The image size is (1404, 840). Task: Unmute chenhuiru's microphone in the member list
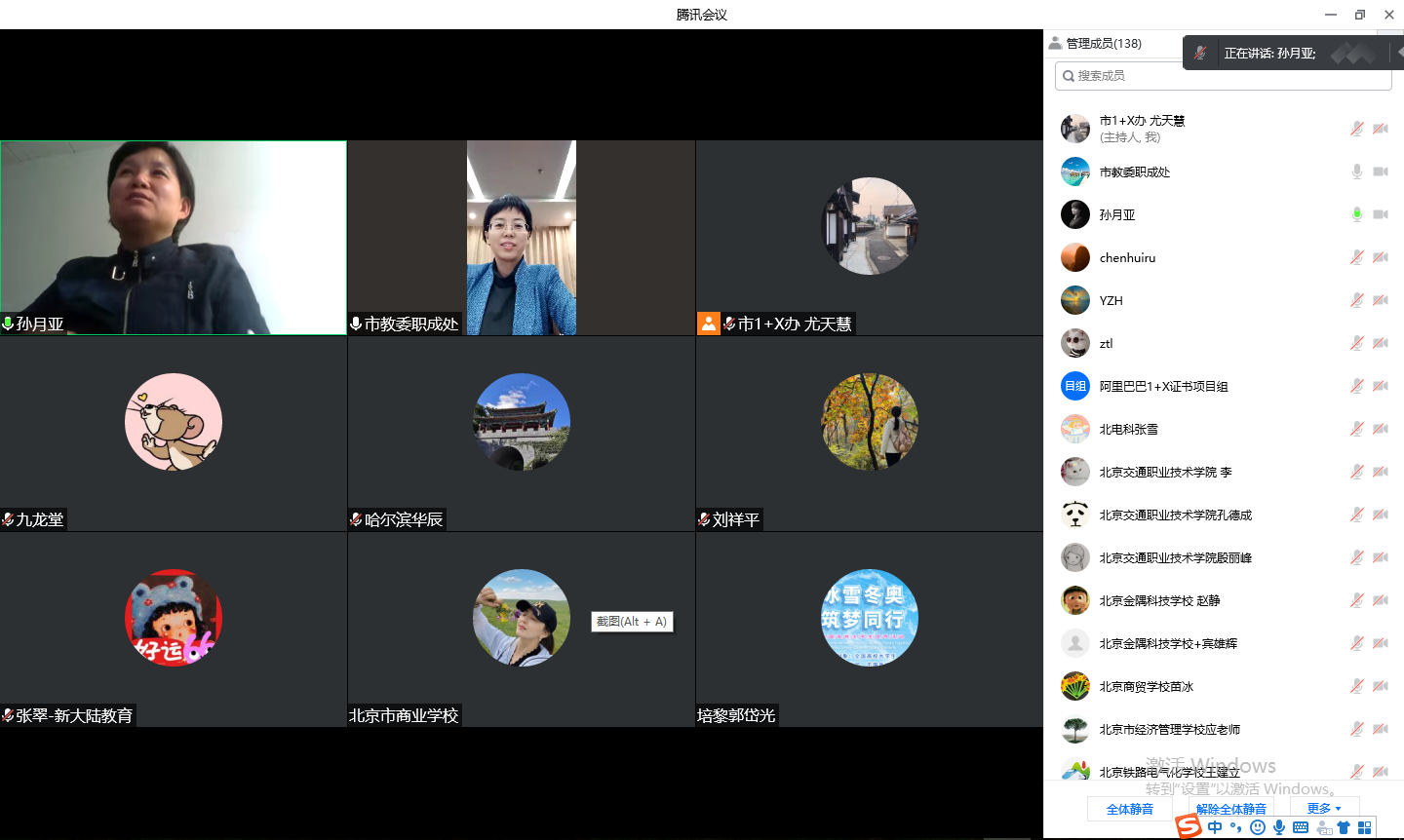(x=1356, y=257)
